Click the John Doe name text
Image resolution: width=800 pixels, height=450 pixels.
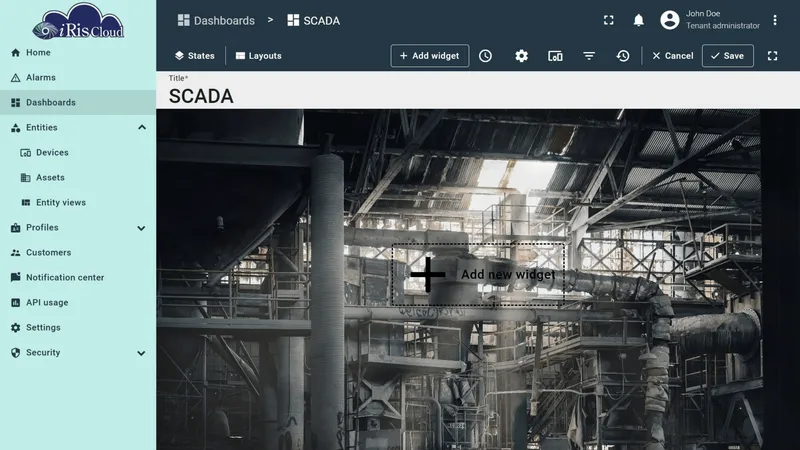click(703, 14)
